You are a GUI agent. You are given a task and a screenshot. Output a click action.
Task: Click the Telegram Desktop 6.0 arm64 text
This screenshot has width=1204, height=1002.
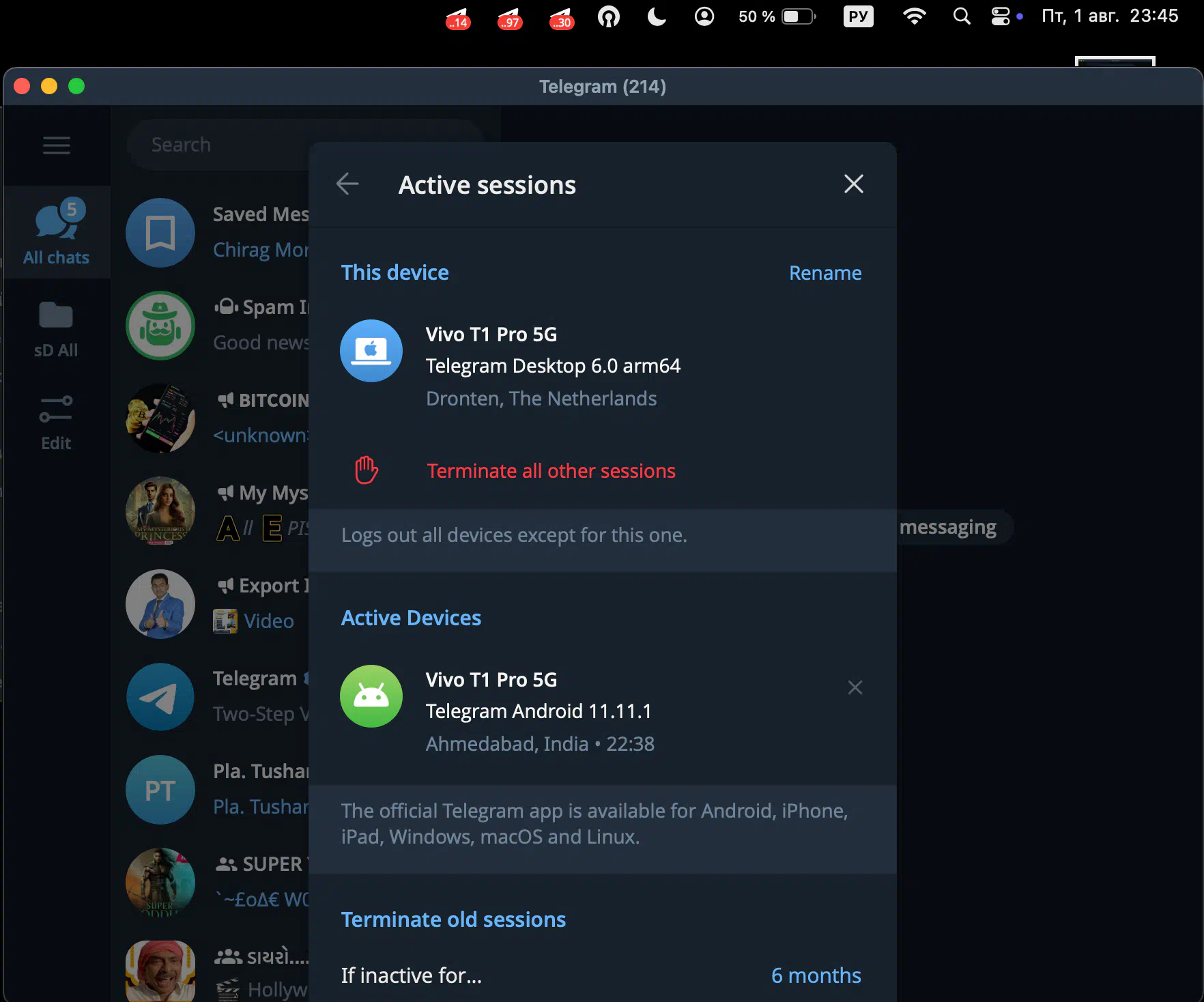pyautogui.click(x=553, y=366)
